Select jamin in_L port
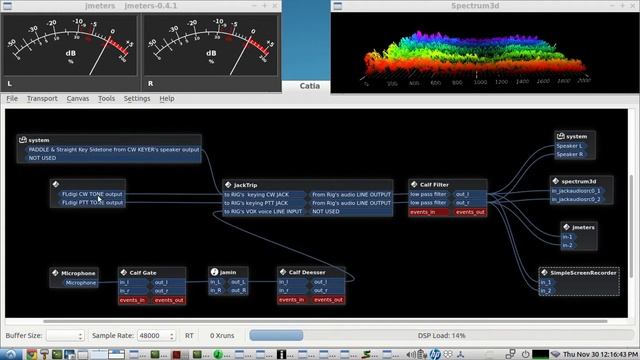Screen dimensions: 640x360 [217, 282]
